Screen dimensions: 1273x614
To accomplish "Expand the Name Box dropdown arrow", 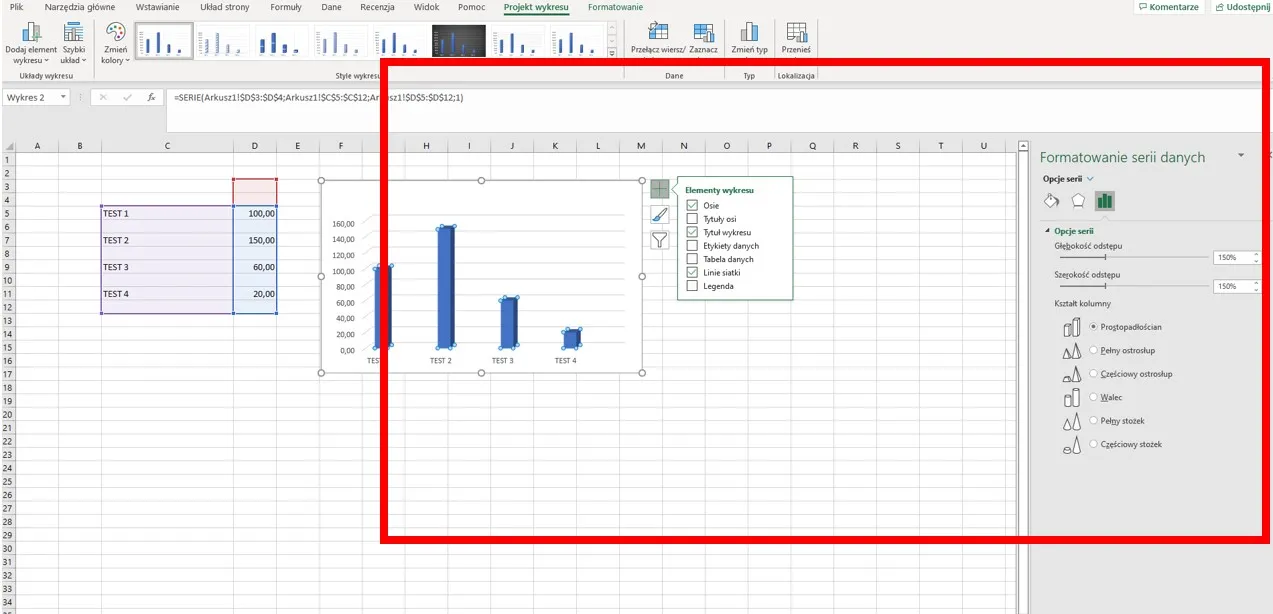I will tap(64, 98).
